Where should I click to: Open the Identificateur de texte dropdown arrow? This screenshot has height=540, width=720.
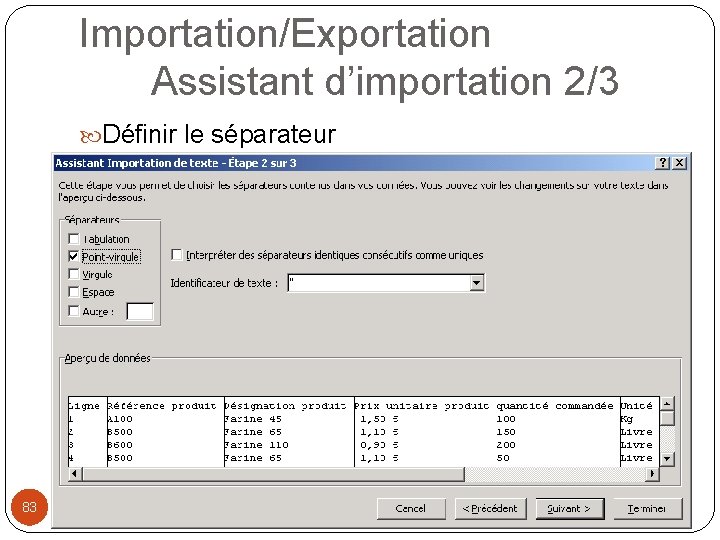coord(477,283)
